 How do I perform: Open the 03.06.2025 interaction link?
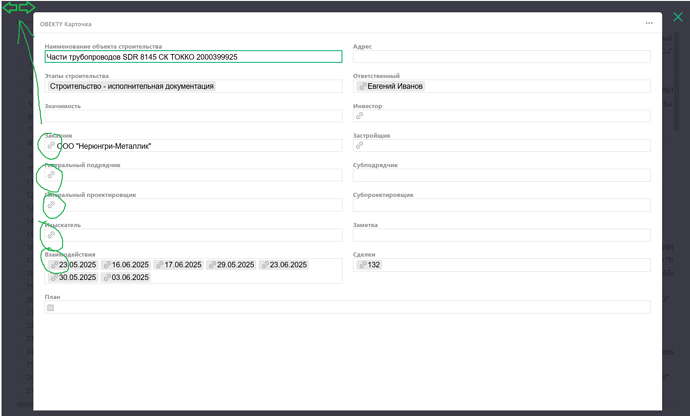(126, 277)
